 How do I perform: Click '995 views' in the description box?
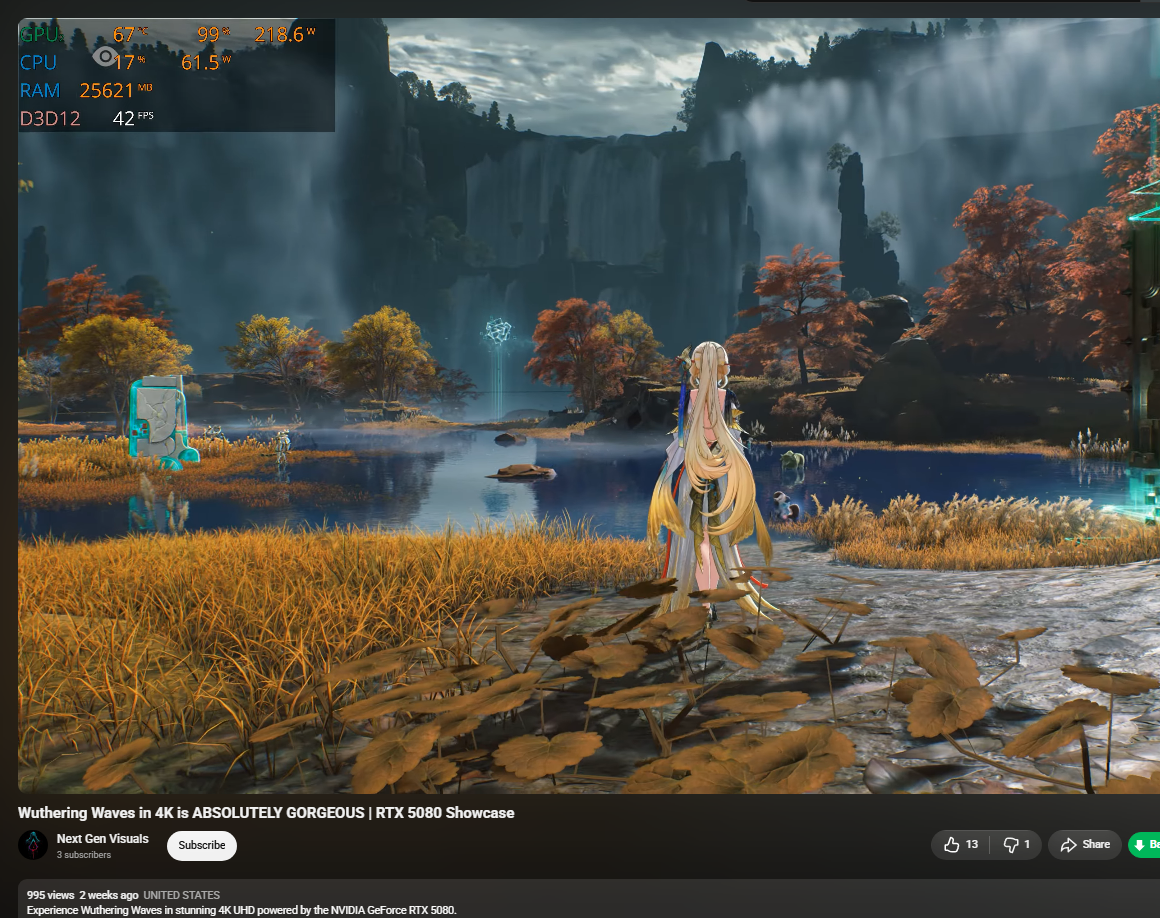pyautogui.click(x=50, y=895)
